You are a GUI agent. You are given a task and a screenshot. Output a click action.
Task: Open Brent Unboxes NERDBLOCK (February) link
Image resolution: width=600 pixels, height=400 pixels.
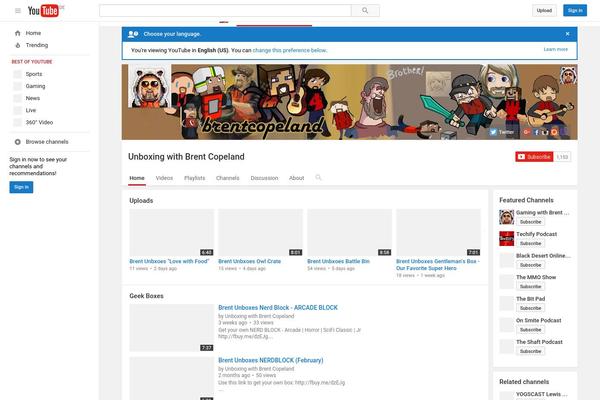[271, 361]
